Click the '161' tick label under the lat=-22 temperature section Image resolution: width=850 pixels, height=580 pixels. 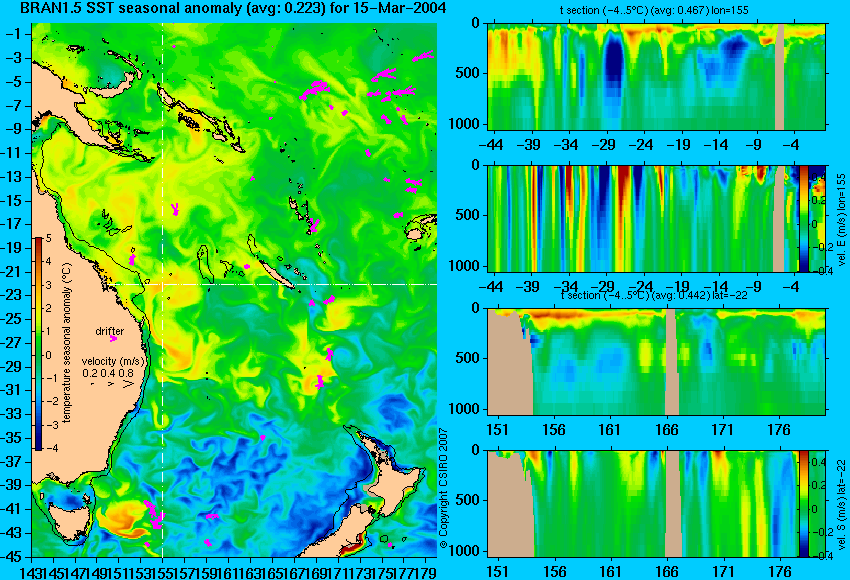coord(610,430)
